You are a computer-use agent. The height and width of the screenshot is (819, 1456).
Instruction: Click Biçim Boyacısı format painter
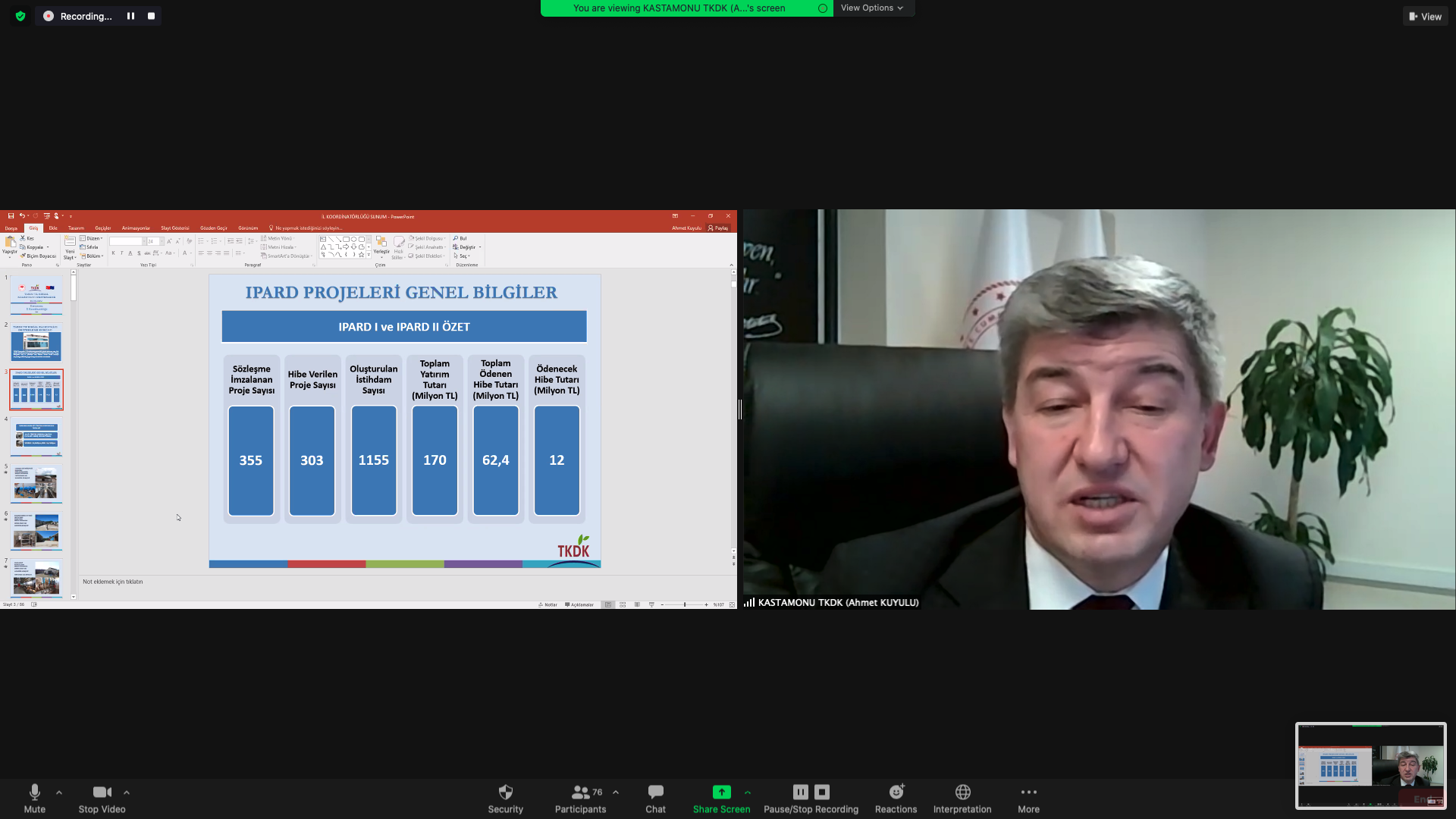pos(38,256)
